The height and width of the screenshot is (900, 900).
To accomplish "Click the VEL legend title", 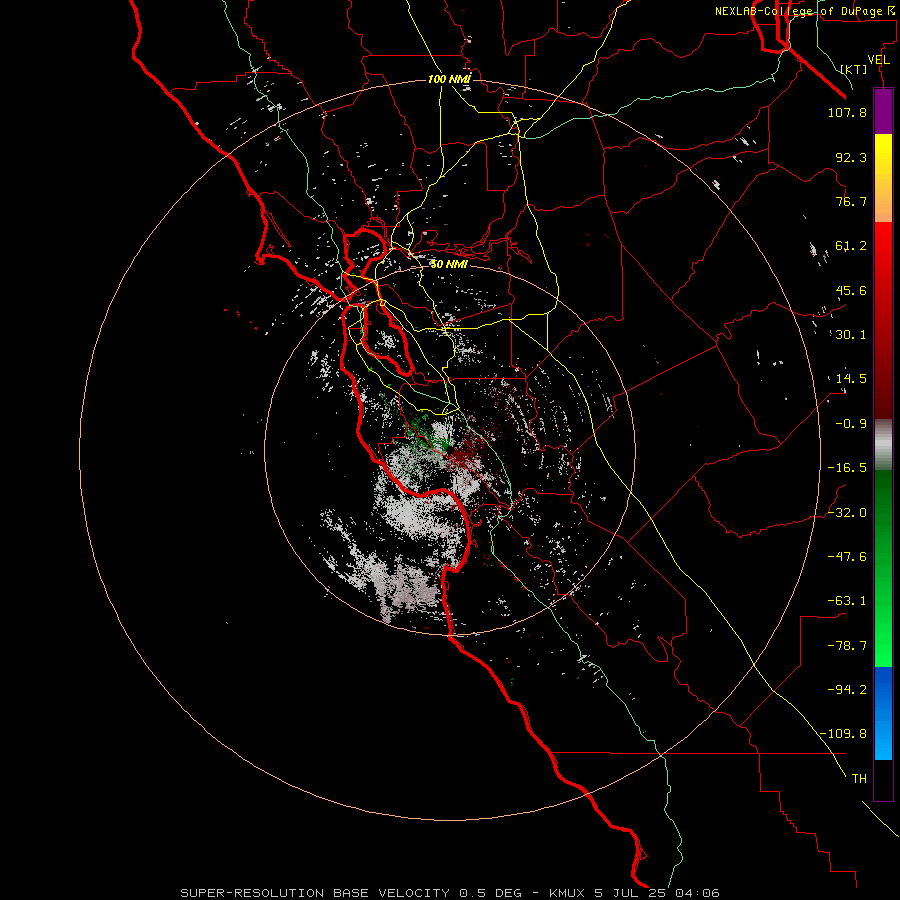I will point(878,60).
